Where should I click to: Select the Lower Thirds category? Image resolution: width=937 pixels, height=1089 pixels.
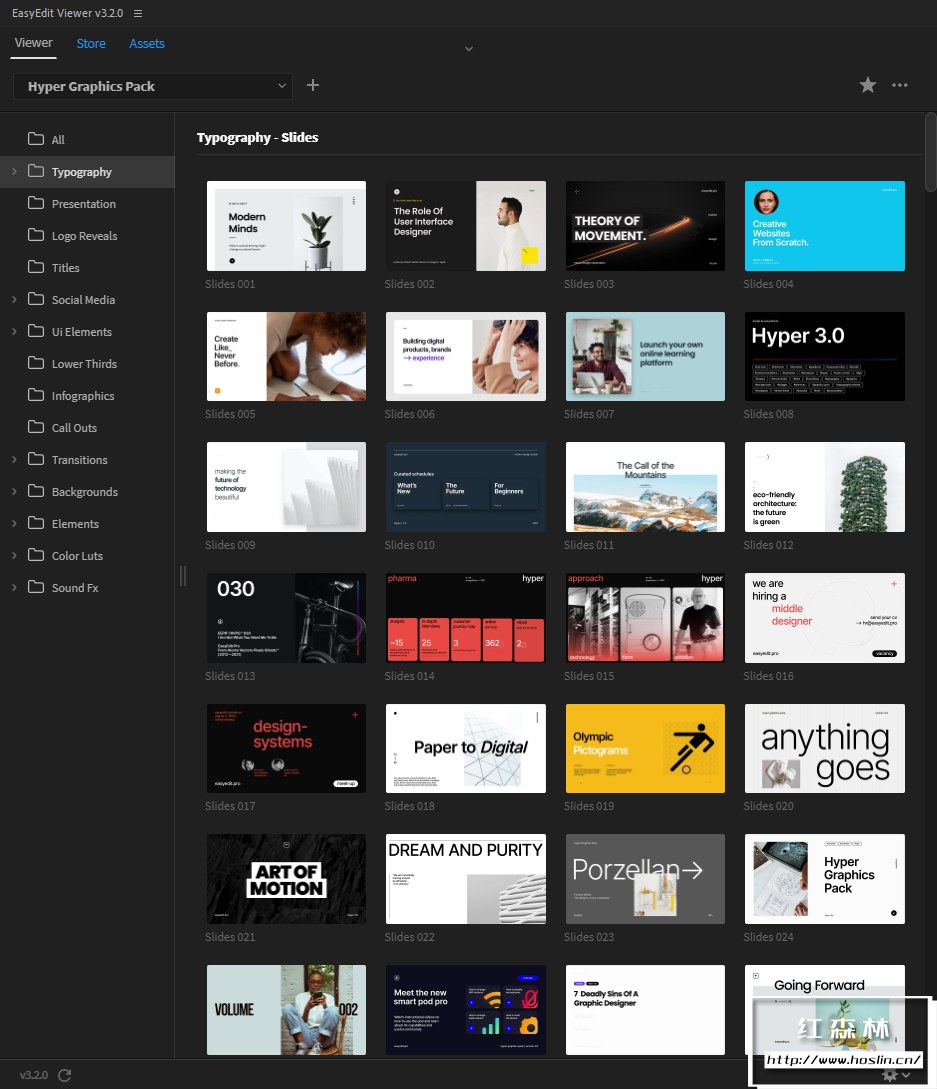[x=84, y=364]
